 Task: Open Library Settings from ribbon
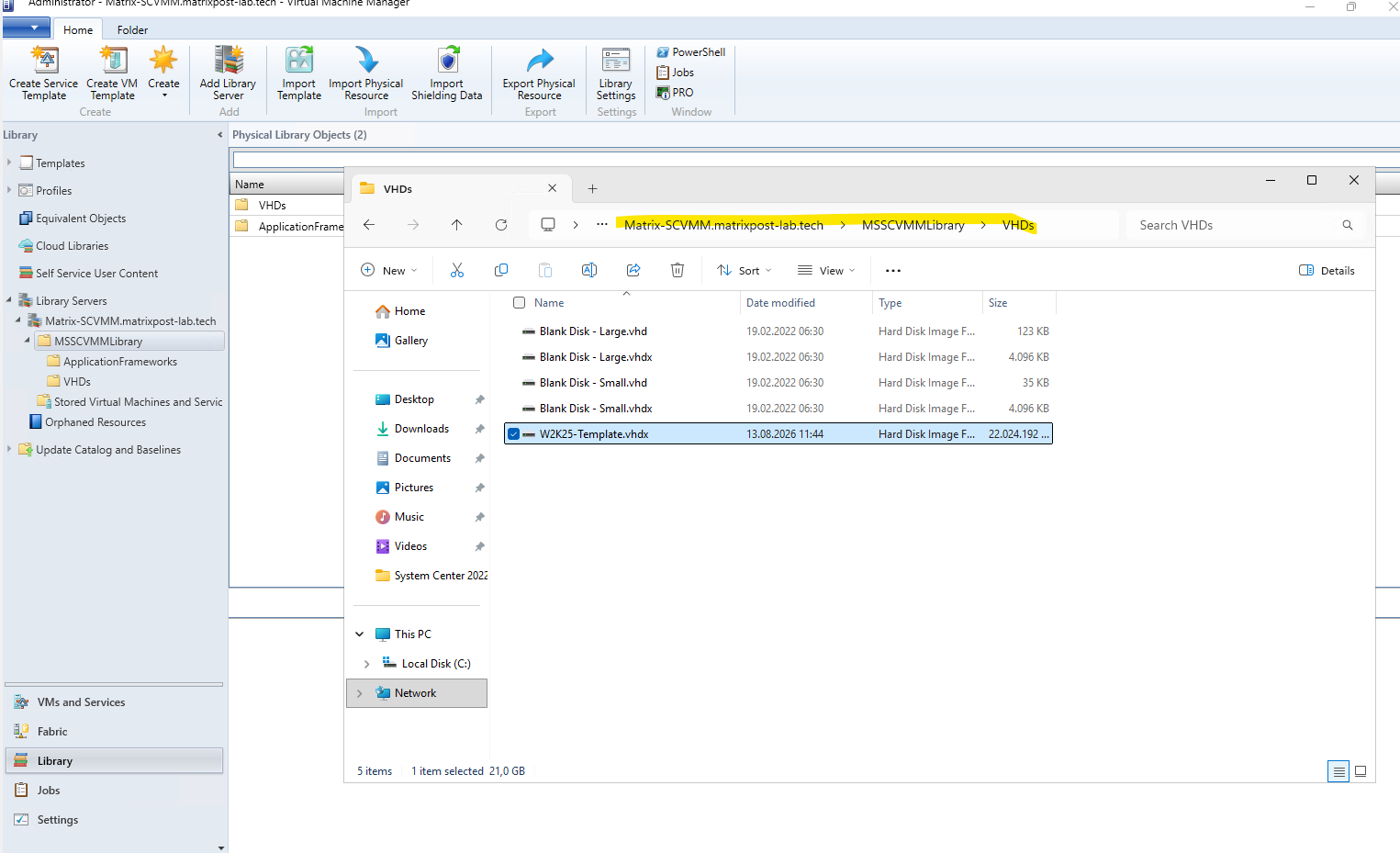616,73
